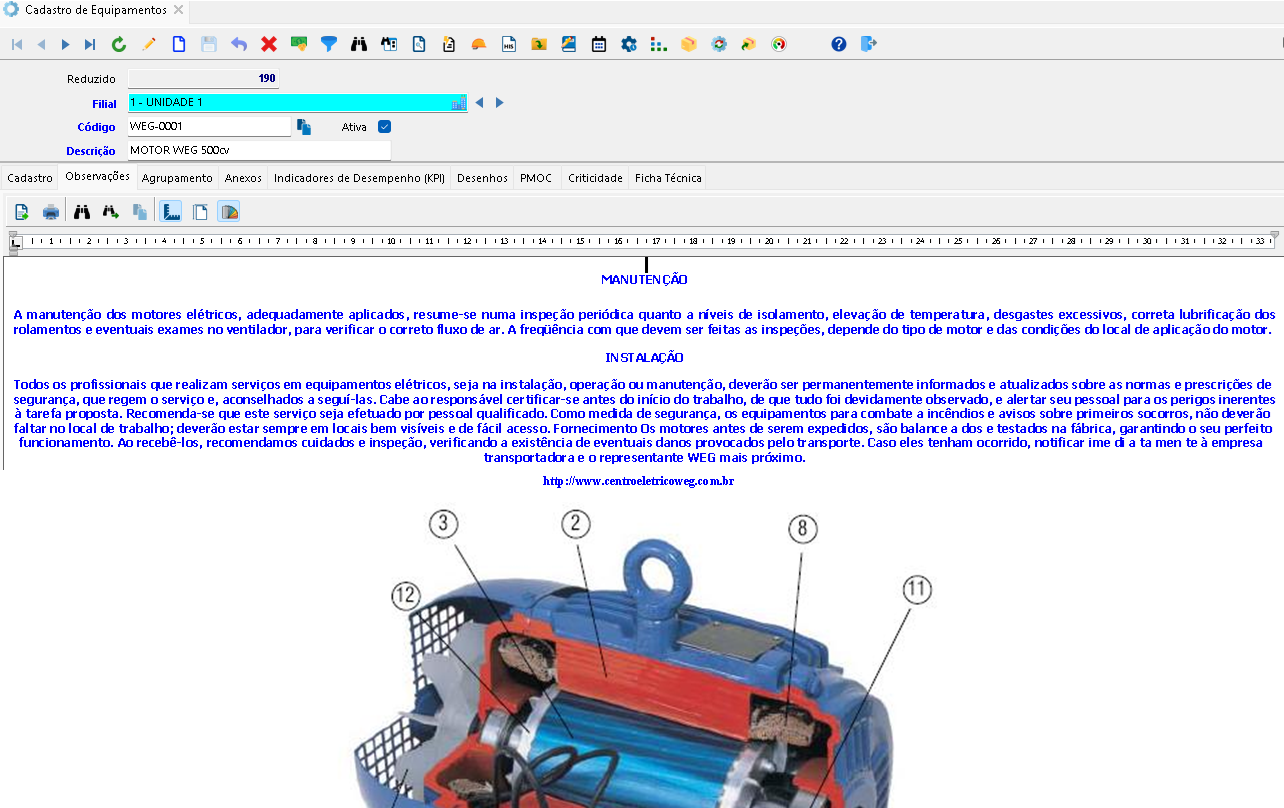Click the blue funnel filter icon

coord(329,44)
